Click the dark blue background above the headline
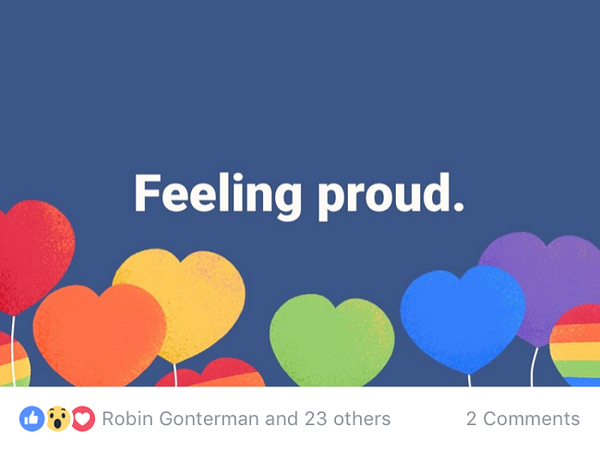The width and height of the screenshot is (600, 450). coord(300,80)
